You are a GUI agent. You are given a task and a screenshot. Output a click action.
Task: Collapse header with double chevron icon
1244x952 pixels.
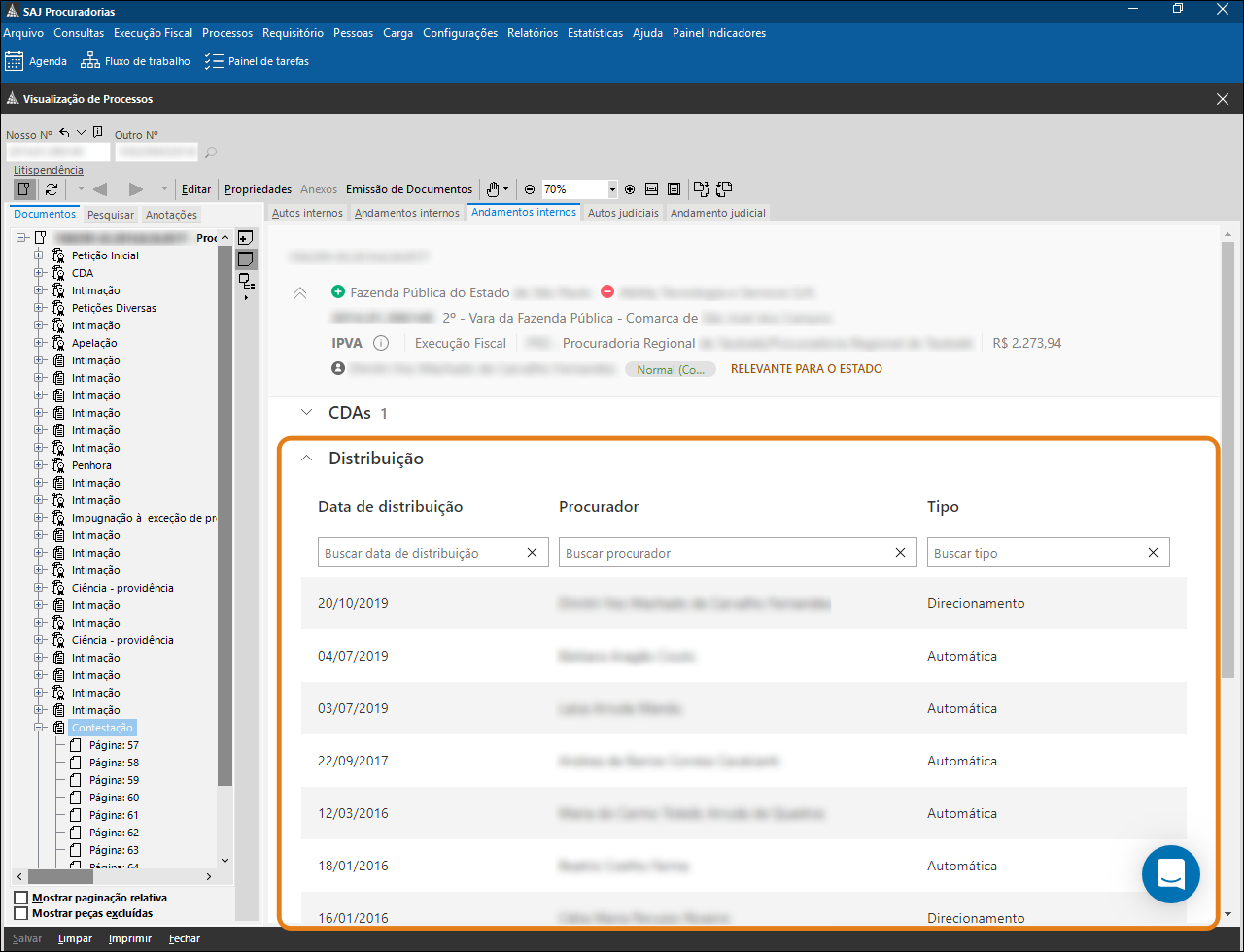300,292
